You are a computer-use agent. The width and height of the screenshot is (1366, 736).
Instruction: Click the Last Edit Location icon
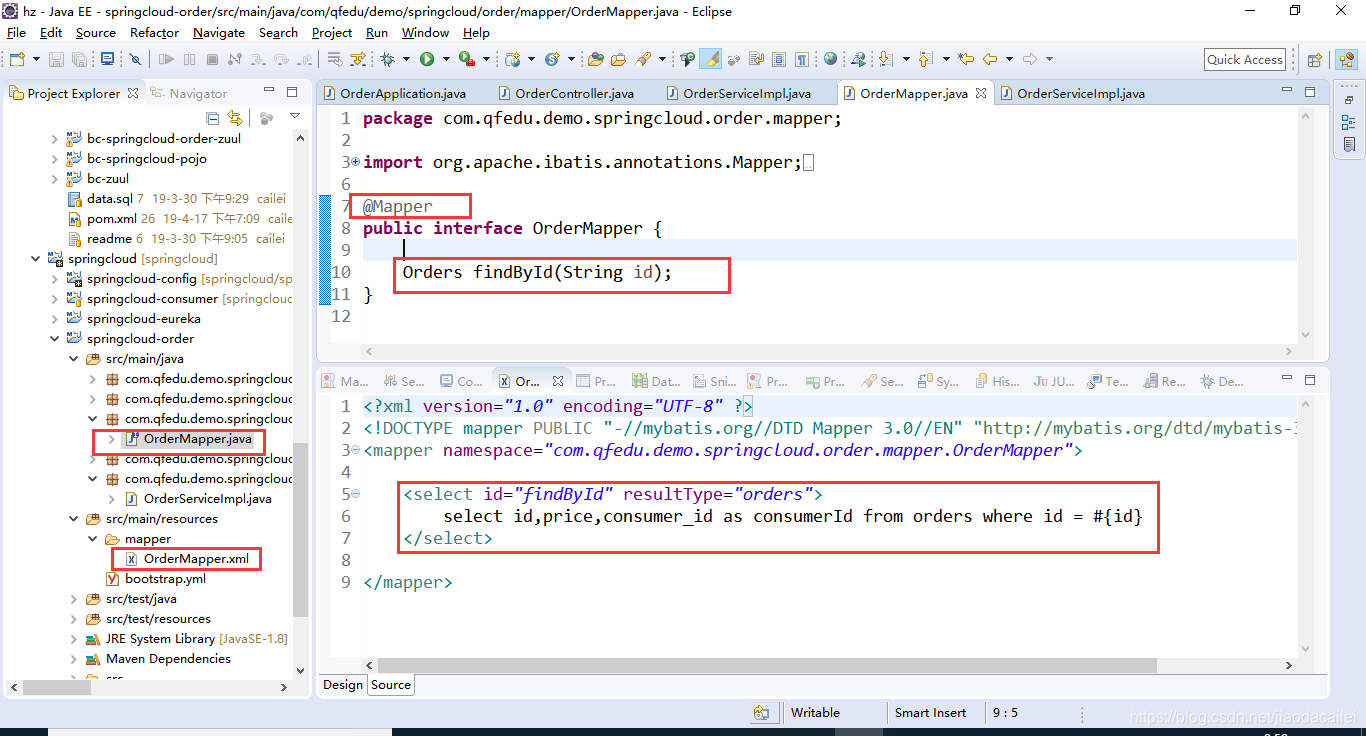point(966,59)
